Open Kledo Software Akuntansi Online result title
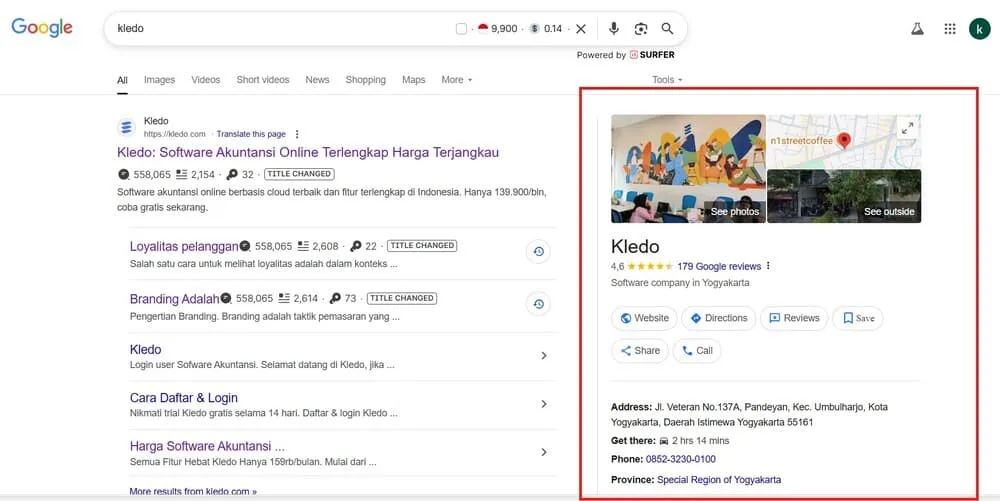The image size is (1000, 501). [308, 152]
